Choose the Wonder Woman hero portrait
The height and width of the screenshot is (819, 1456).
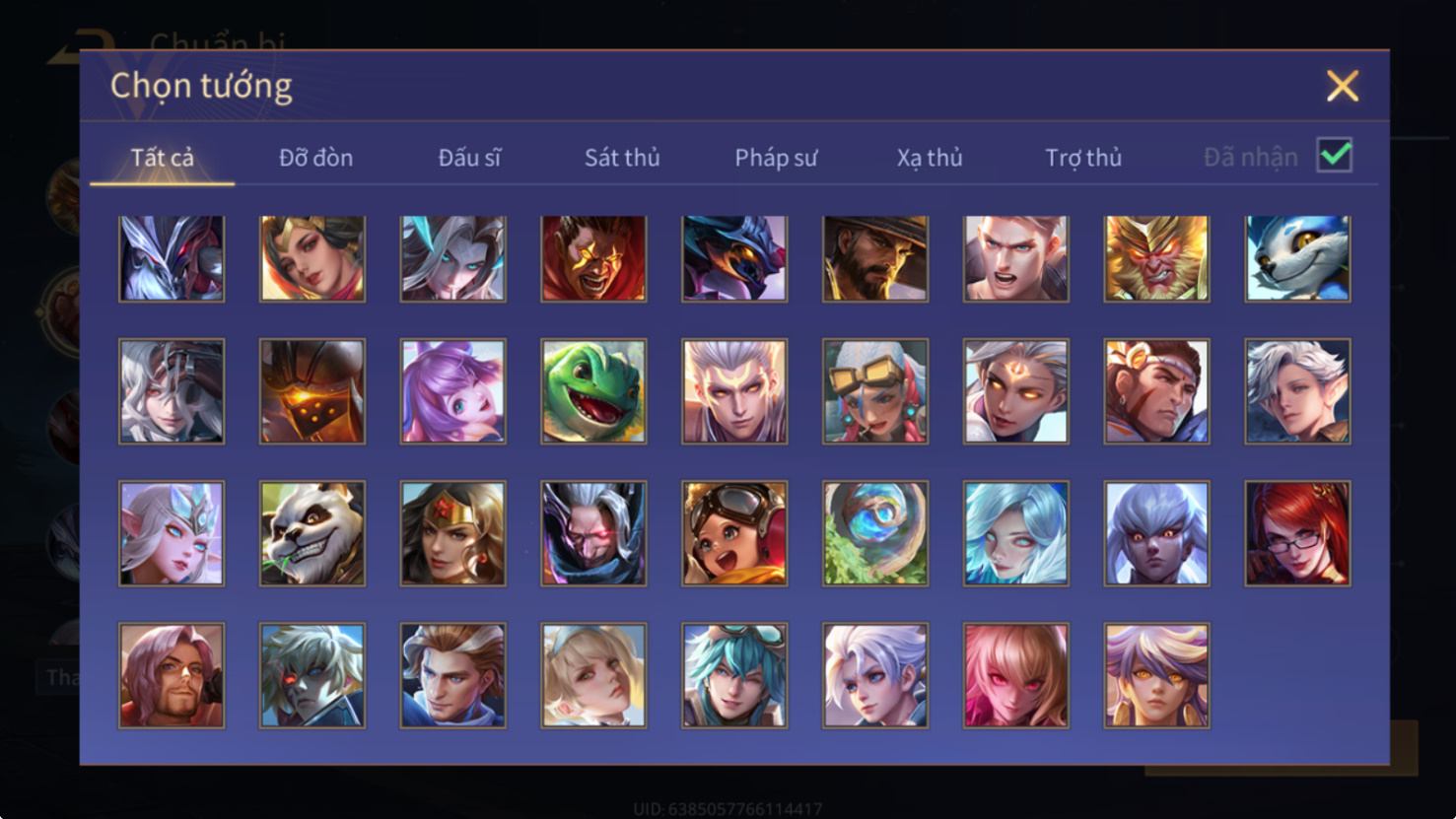[453, 533]
